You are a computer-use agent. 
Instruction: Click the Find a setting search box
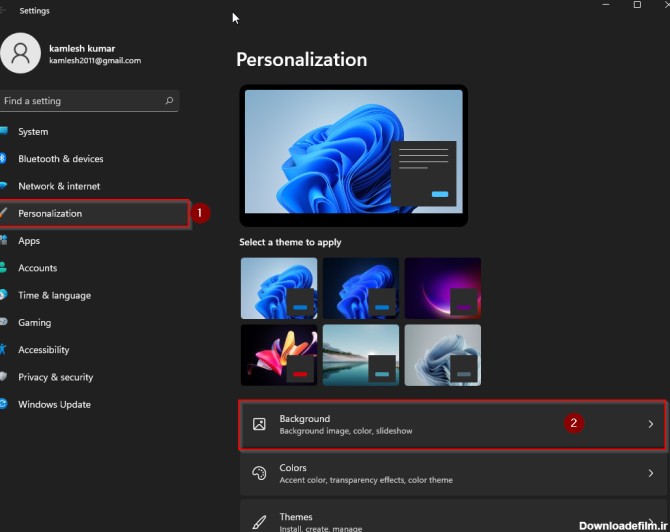pos(89,101)
